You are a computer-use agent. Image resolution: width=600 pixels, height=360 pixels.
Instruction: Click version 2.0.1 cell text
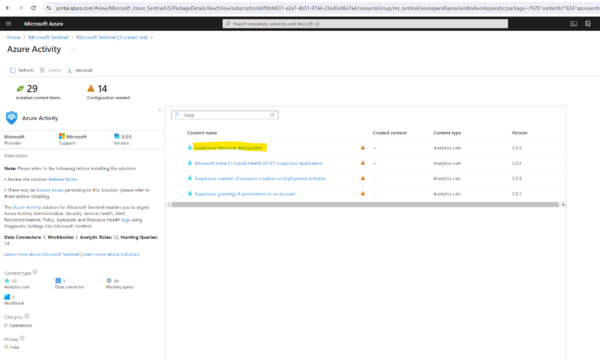[x=517, y=194]
